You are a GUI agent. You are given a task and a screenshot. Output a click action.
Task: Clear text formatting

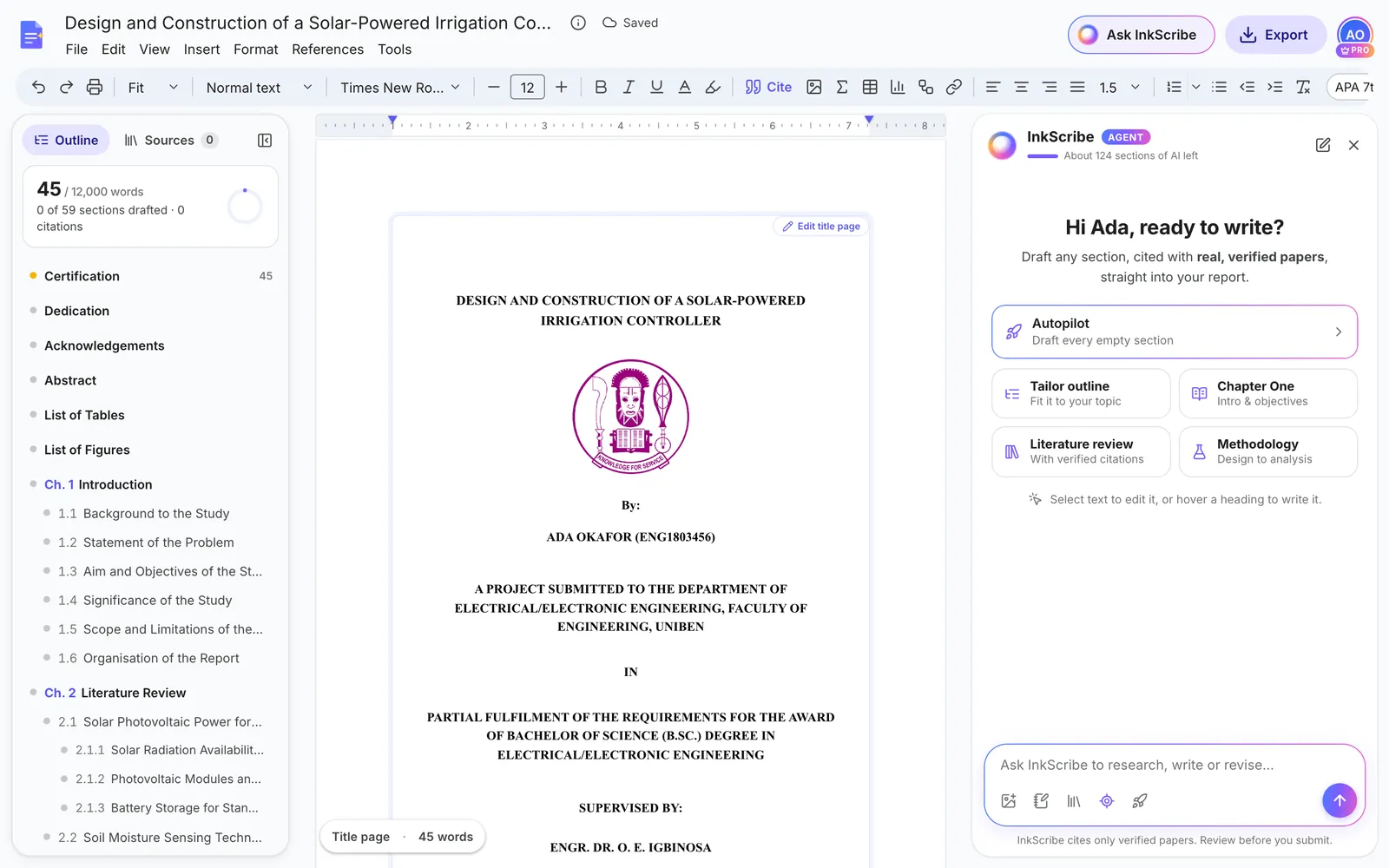[x=1303, y=87]
